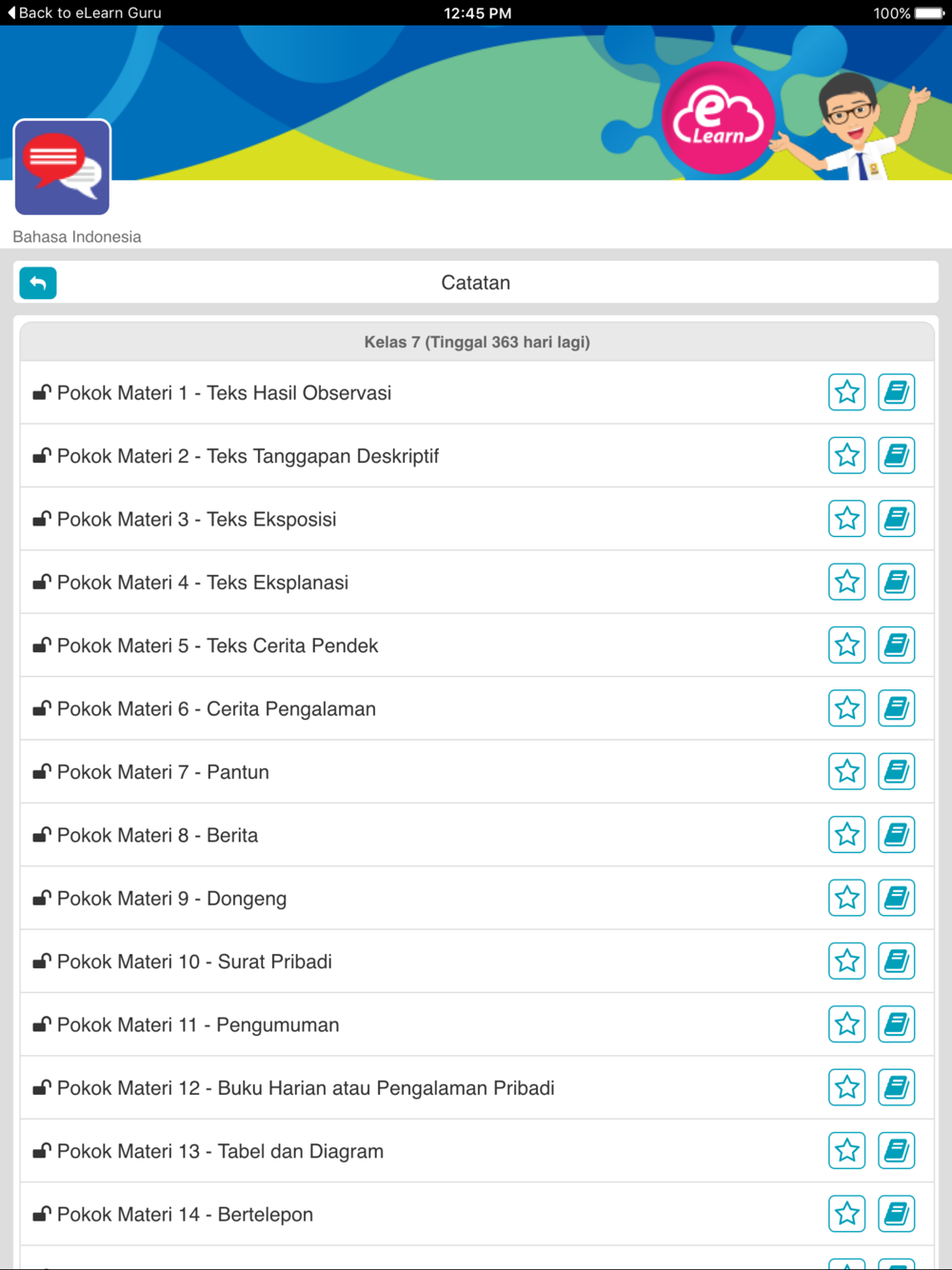Open notes book icon for Teks Eksposisi

[896, 519]
